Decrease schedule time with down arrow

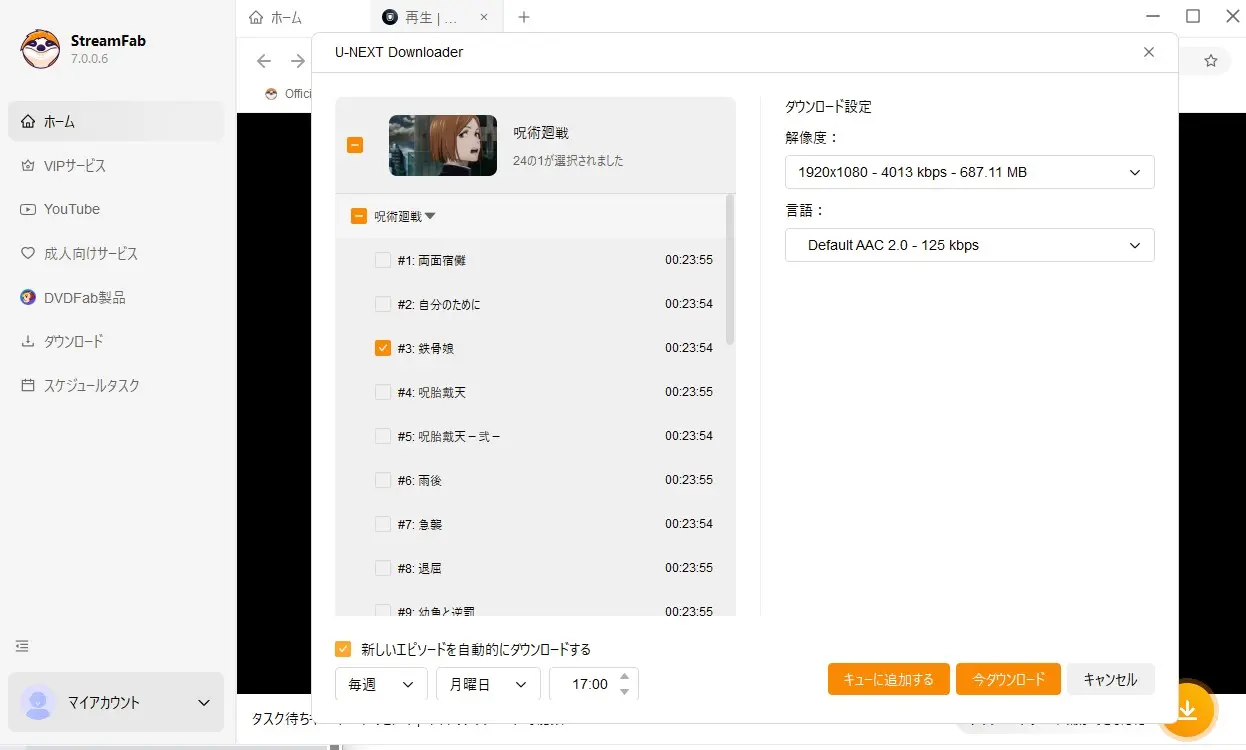tap(625, 692)
